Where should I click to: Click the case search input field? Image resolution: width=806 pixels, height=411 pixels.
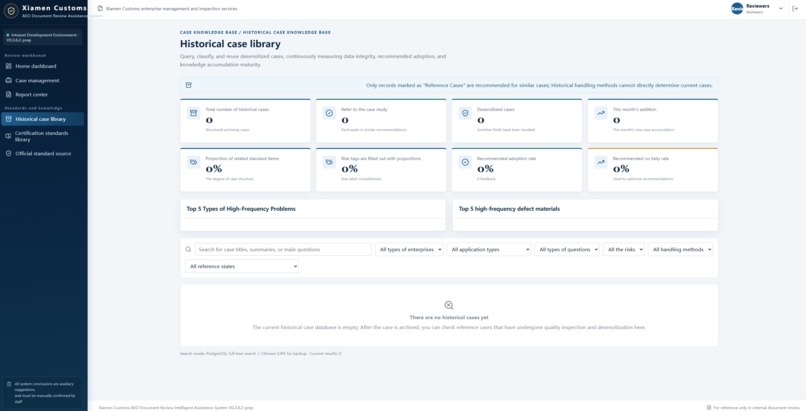coord(283,250)
